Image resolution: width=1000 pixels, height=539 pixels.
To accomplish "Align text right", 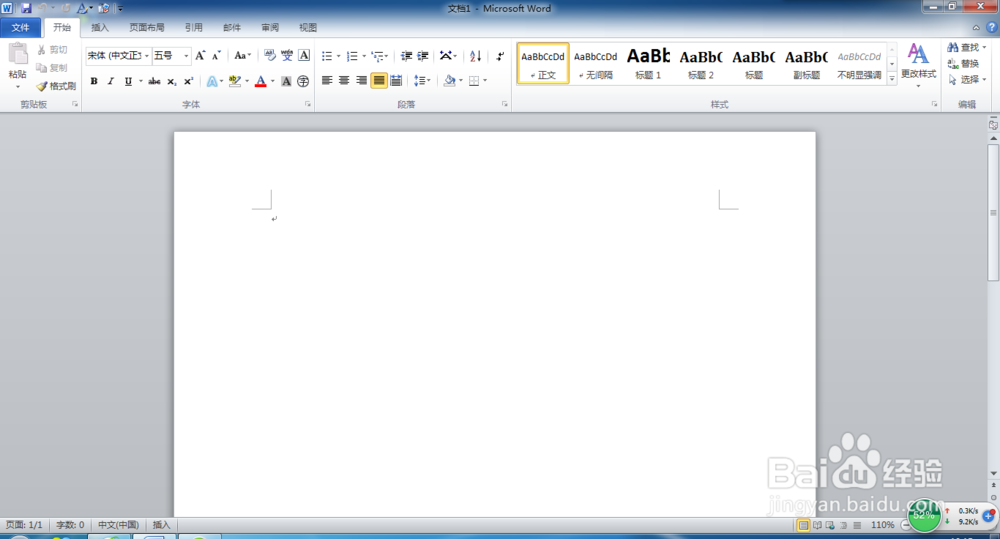I will pos(362,80).
